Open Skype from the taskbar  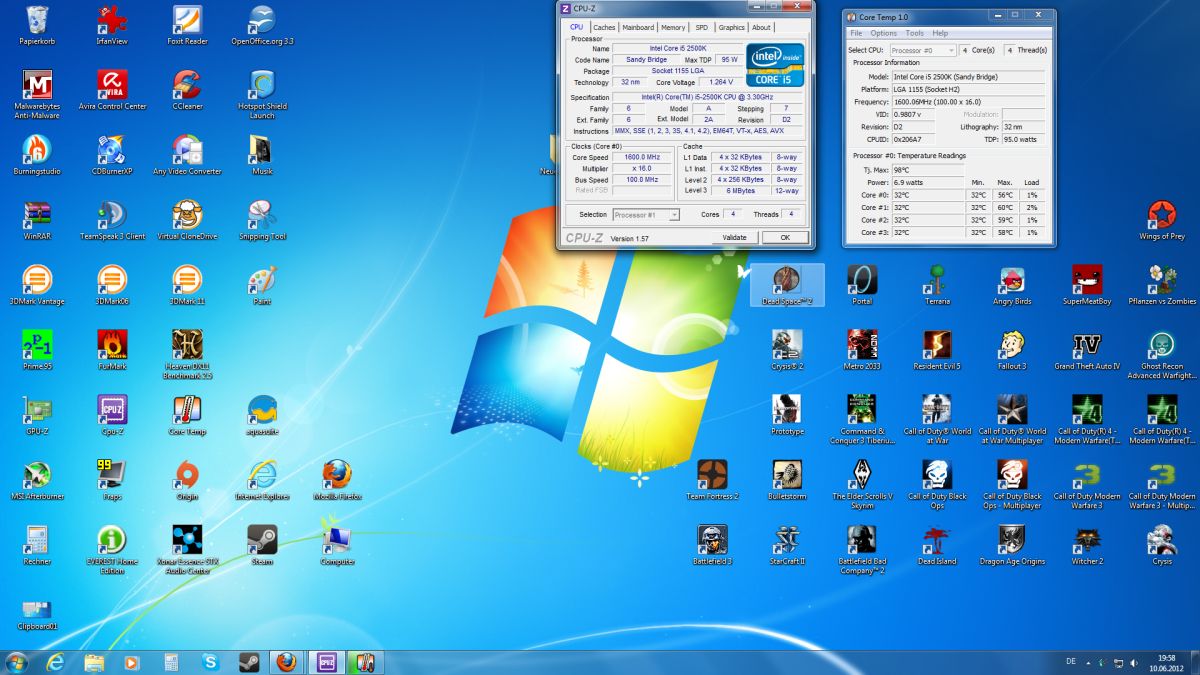(x=211, y=662)
